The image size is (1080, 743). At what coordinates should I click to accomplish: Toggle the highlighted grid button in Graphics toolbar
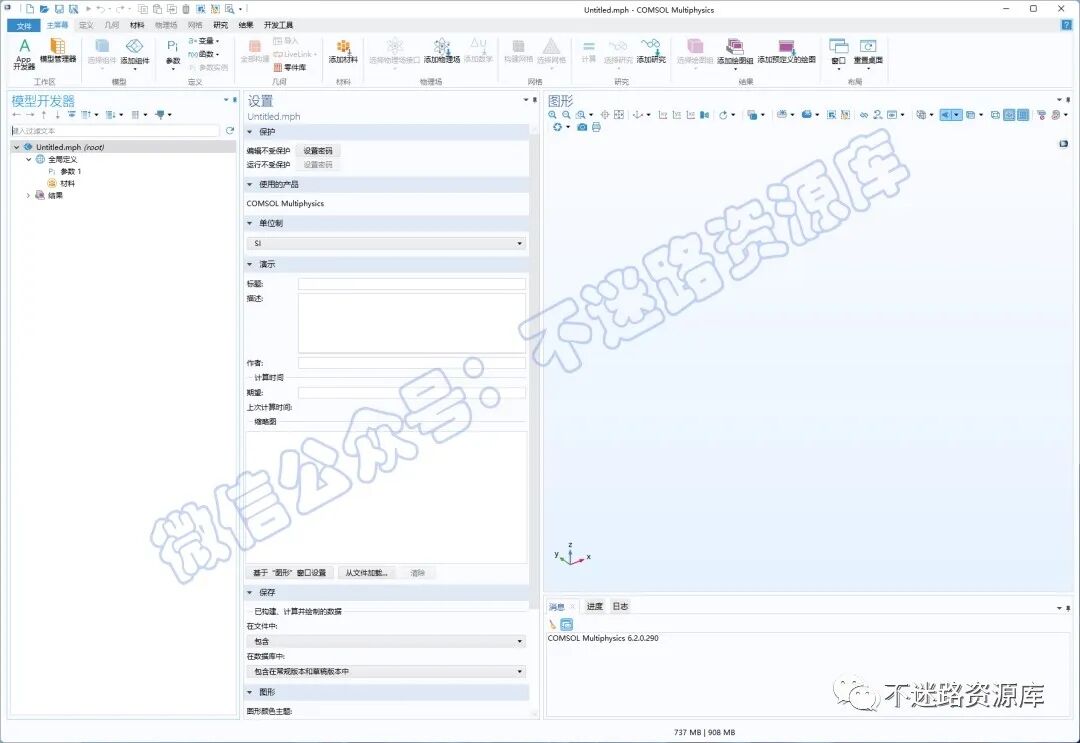click(1023, 115)
